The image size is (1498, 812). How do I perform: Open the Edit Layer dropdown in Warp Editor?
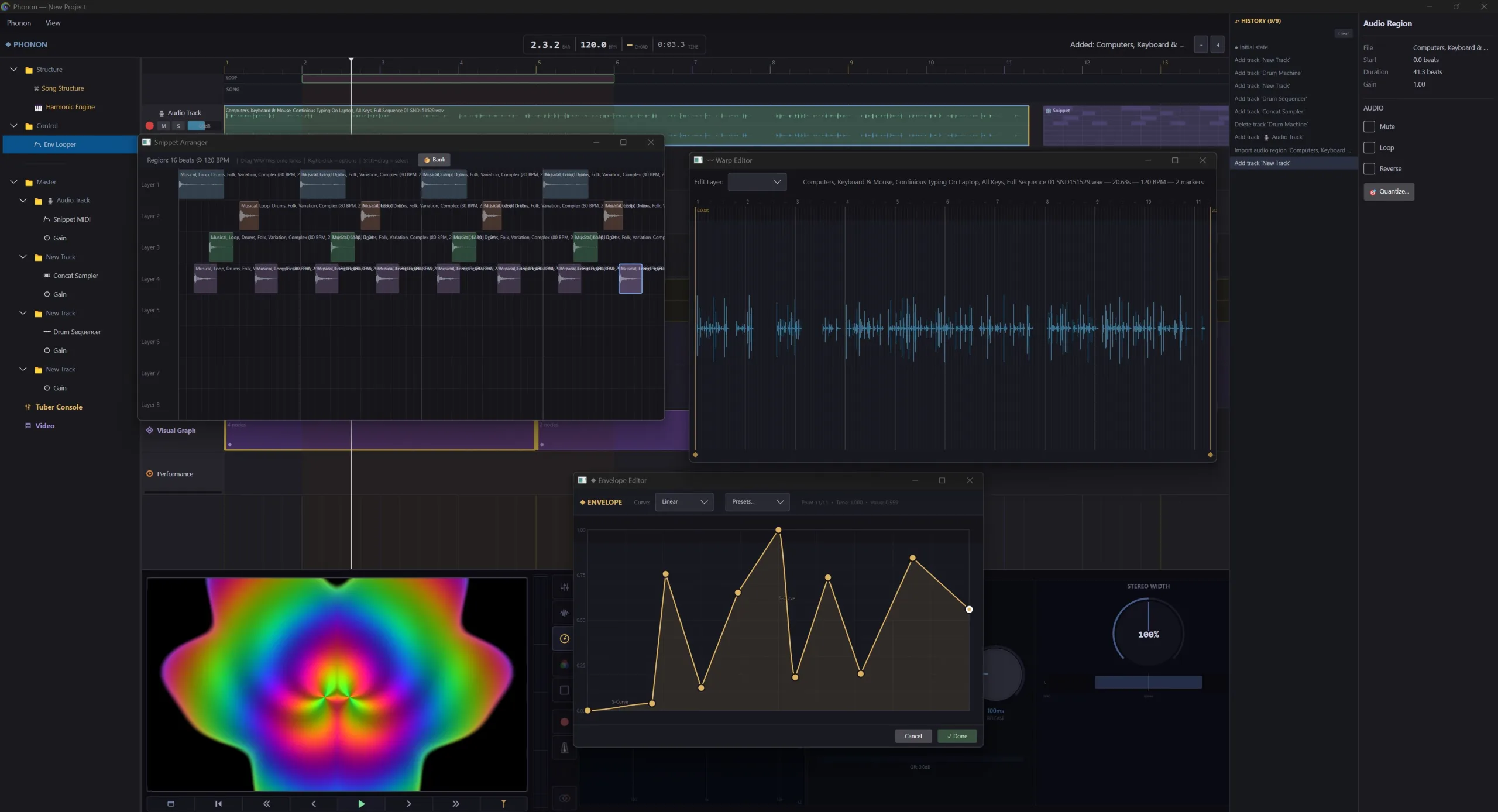[757, 182]
